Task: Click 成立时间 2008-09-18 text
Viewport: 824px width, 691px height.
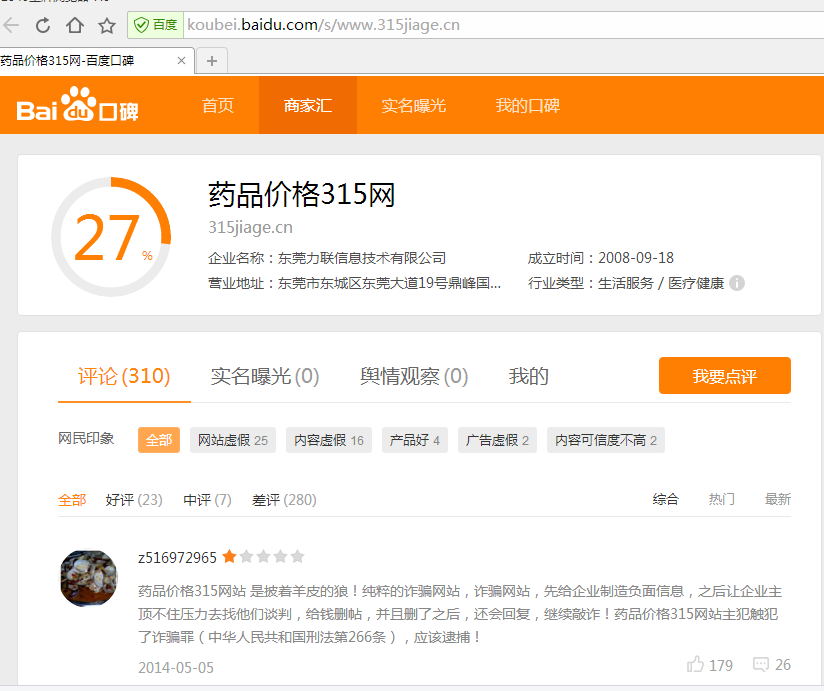Action: point(601,258)
